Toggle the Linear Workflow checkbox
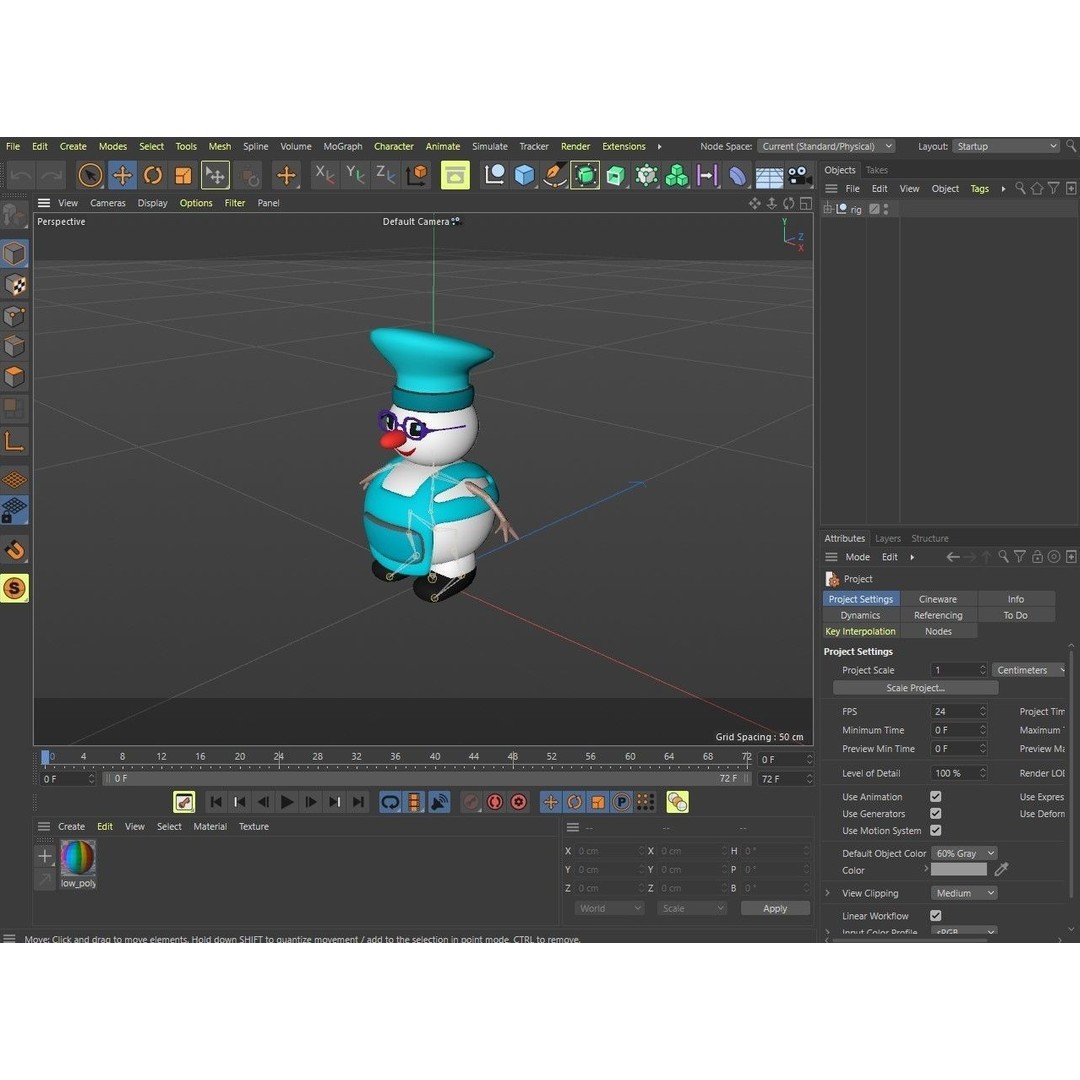This screenshot has height=1080, width=1080. click(935, 915)
